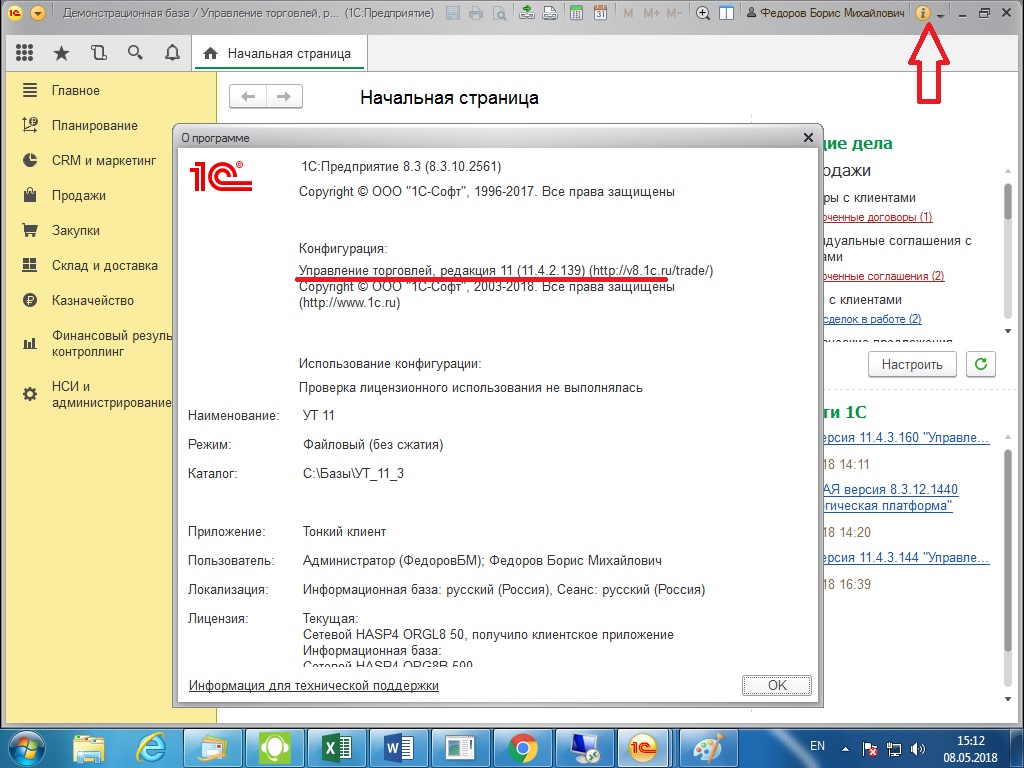
Task: Open link Версия 11.4.3.160 Управле…
Action: [x=906, y=438]
